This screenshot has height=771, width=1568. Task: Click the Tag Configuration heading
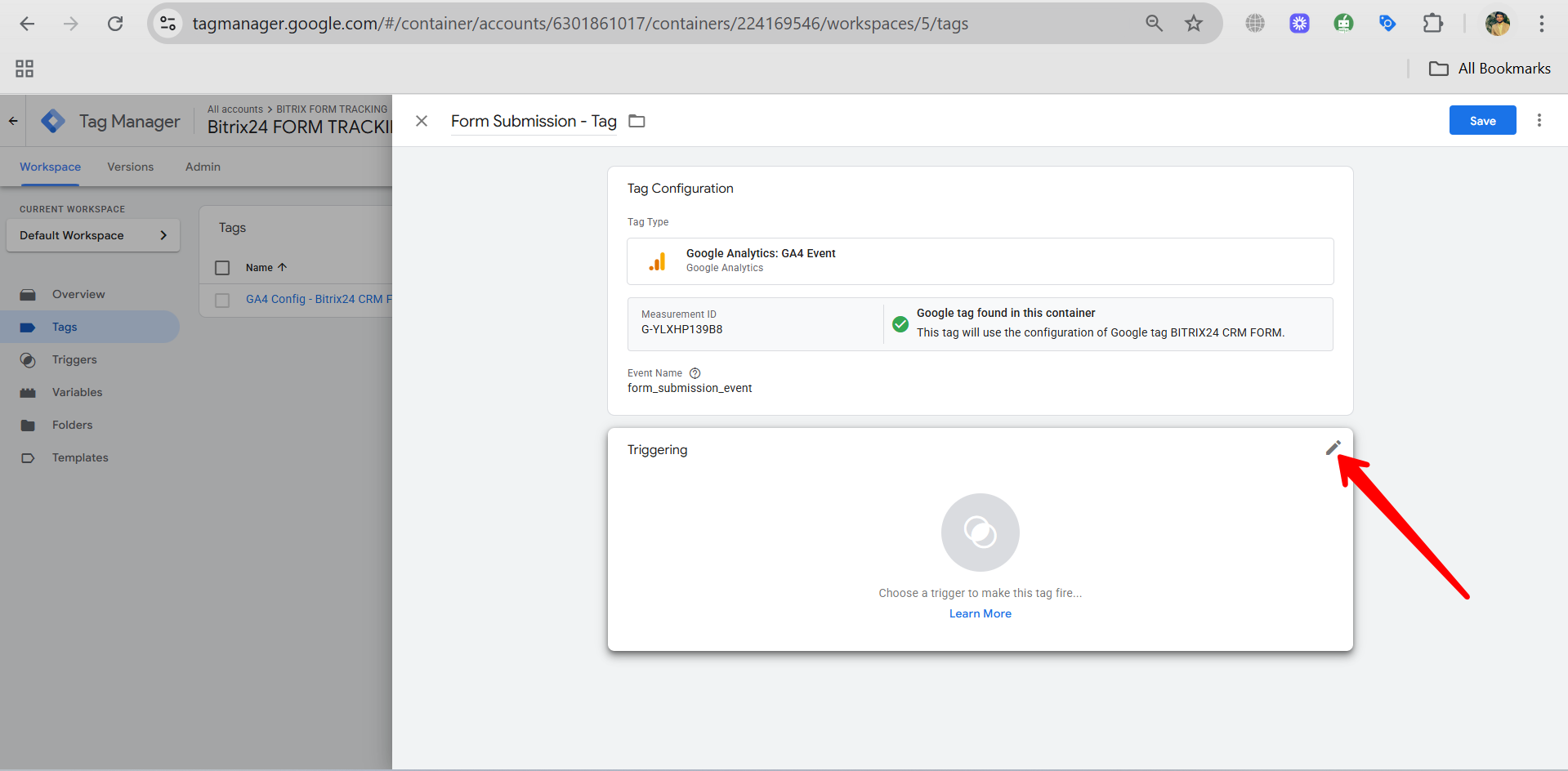pos(681,188)
